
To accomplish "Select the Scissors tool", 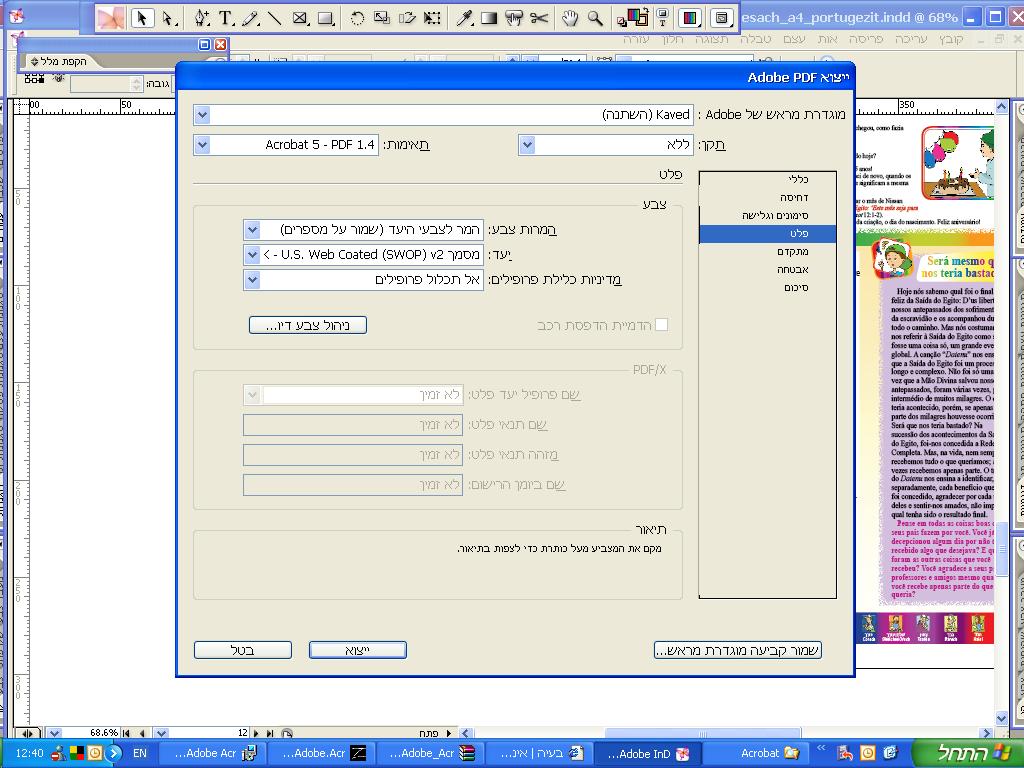I will 539,18.
